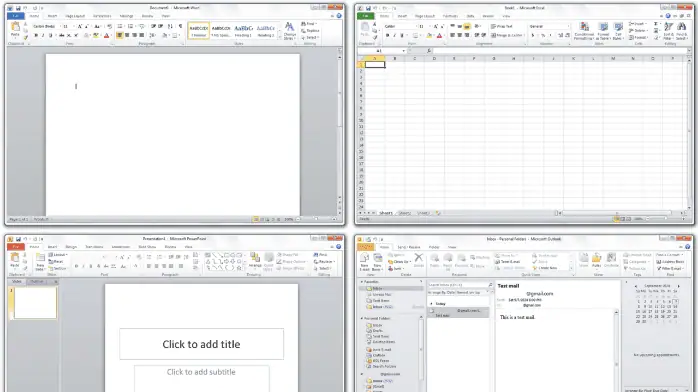Toggle Bold in the Excel ribbon

(x=387, y=35)
